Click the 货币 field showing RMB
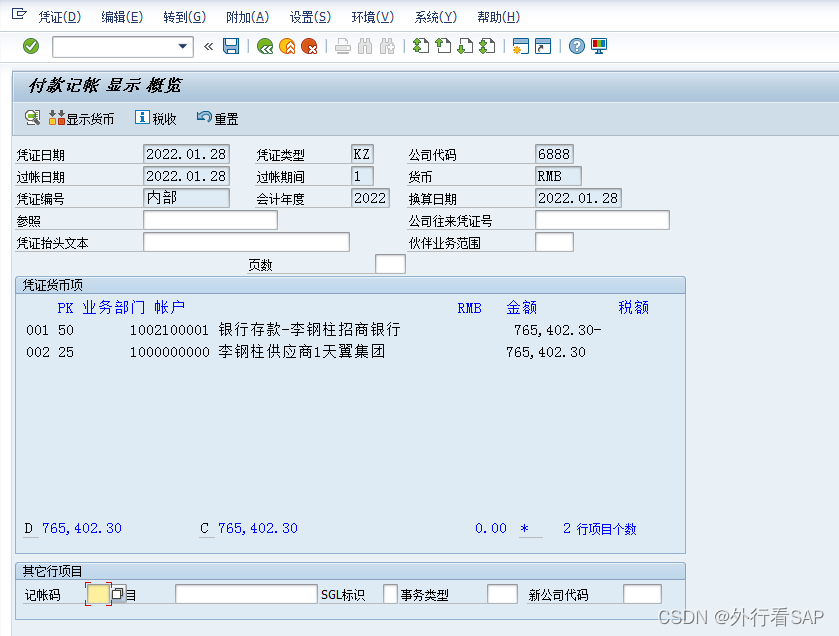Image resolution: width=839 pixels, height=636 pixels. pos(558,176)
